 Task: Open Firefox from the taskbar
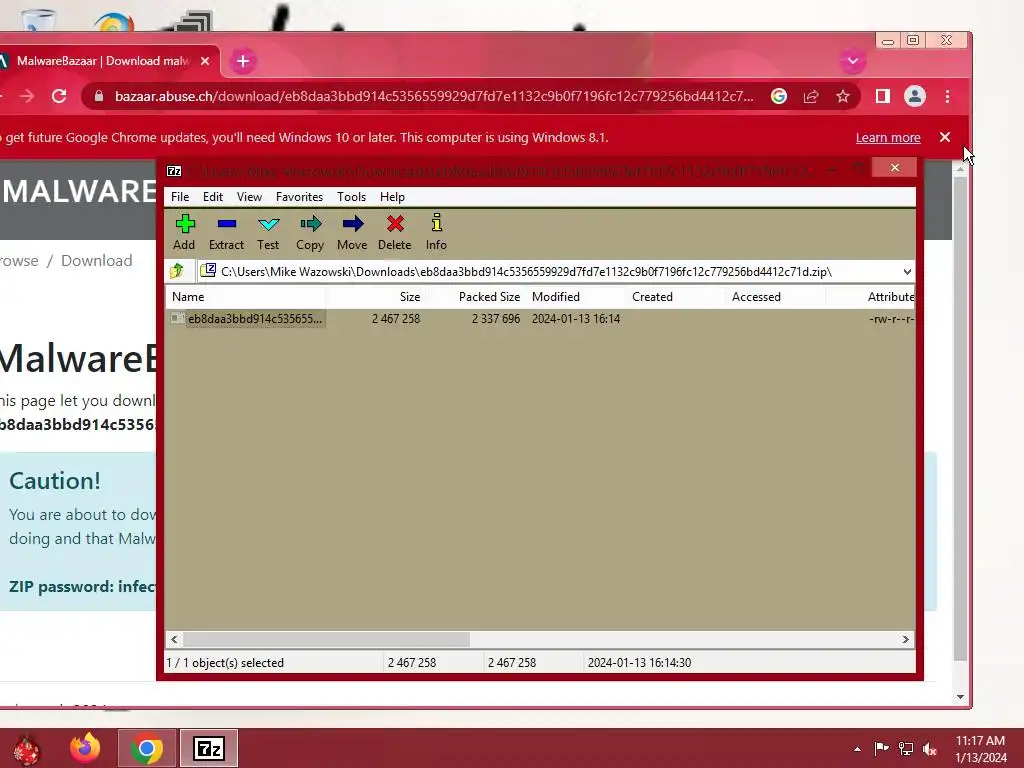click(86, 748)
